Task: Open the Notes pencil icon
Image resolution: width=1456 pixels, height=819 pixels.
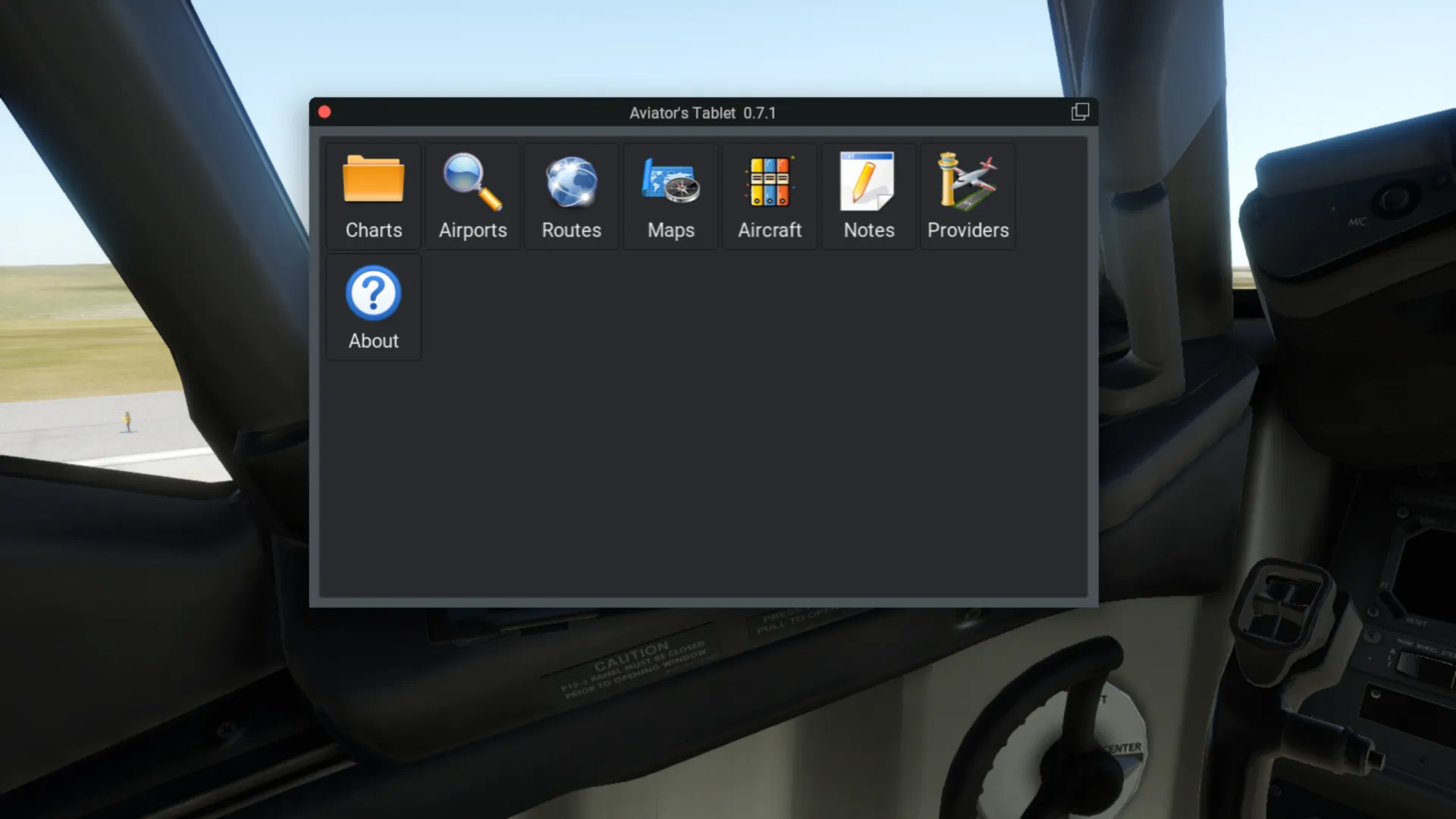Action: click(868, 180)
